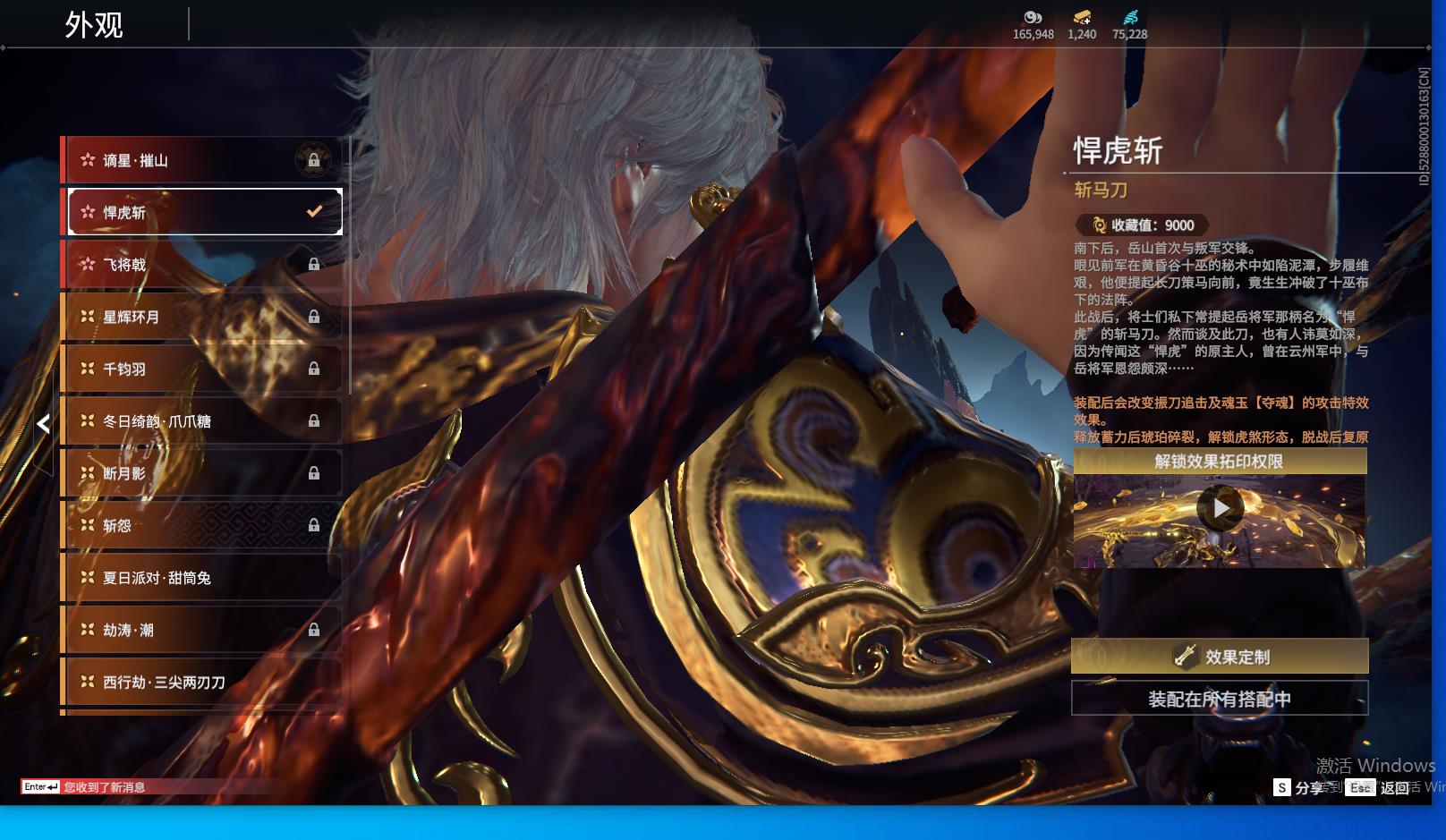Screen dimensions: 1446x840
Task: Click the gold rarity icon beside 劫涛·潮
Action: click(x=88, y=630)
